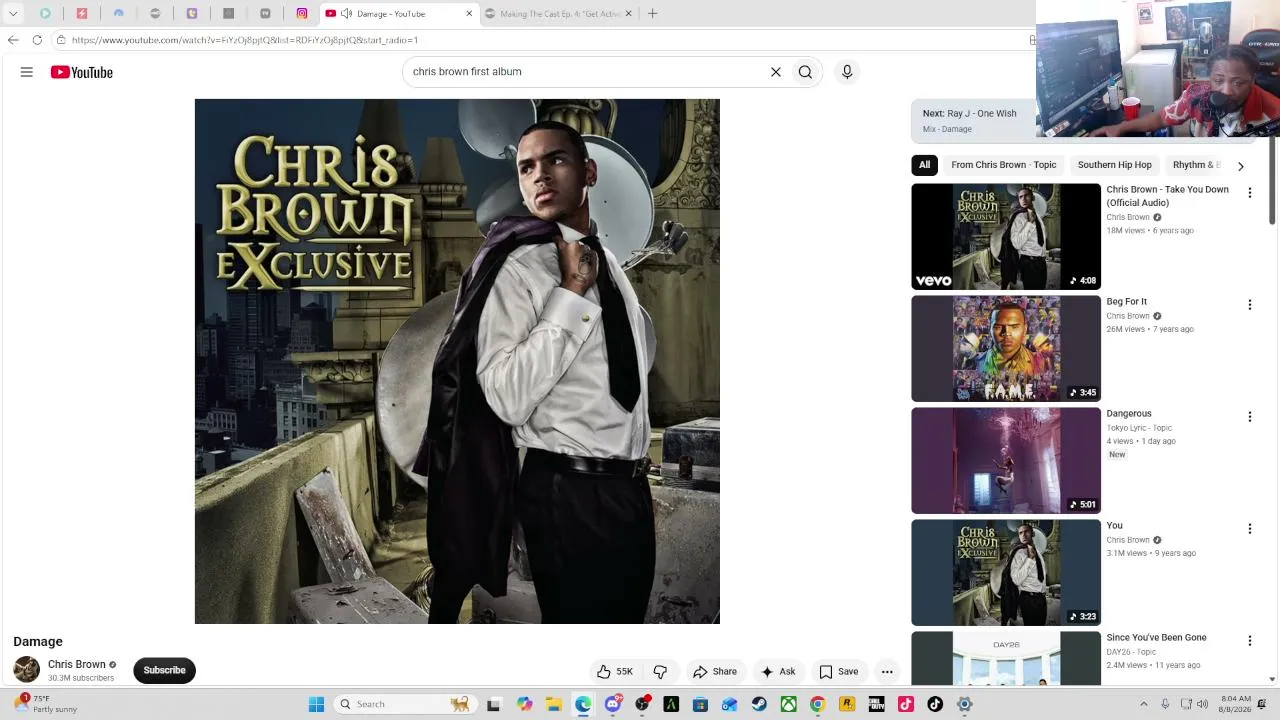Play the Beg For It F.A.M.E. thumbnail
Screen dimensions: 1280x720
pos(1006,349)
